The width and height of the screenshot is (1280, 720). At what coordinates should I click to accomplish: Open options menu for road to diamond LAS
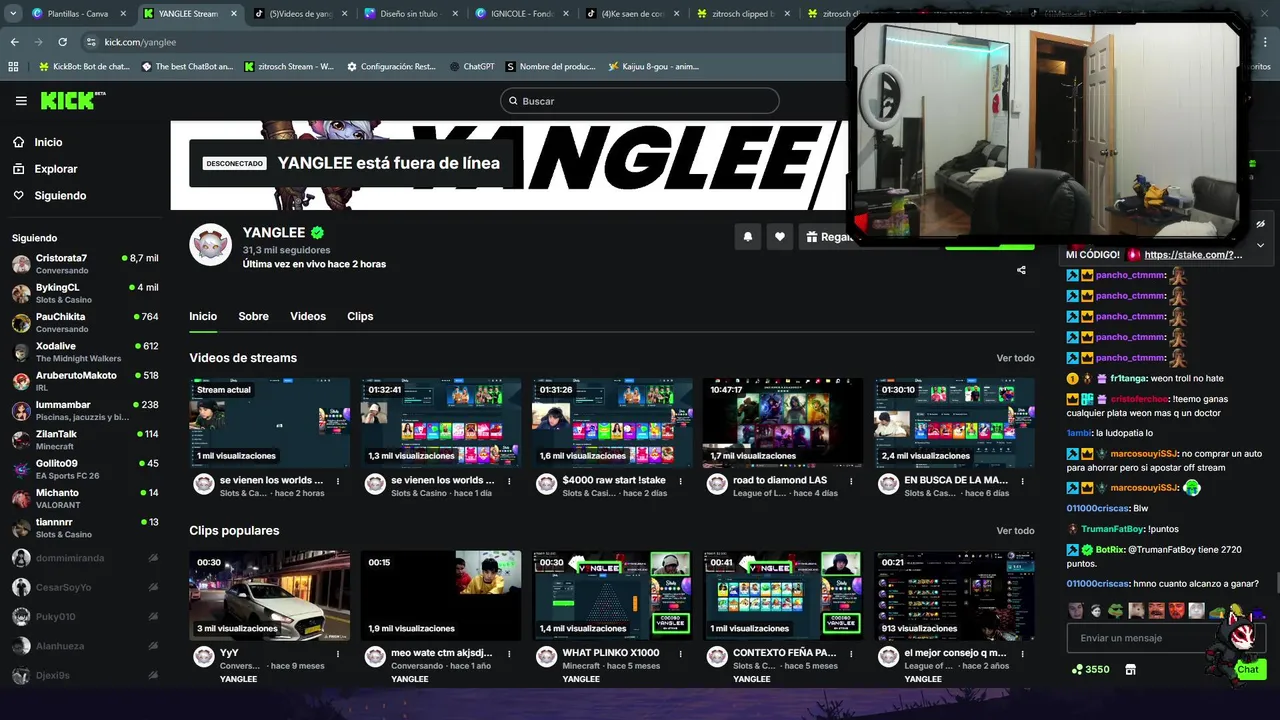click(851, 481)
